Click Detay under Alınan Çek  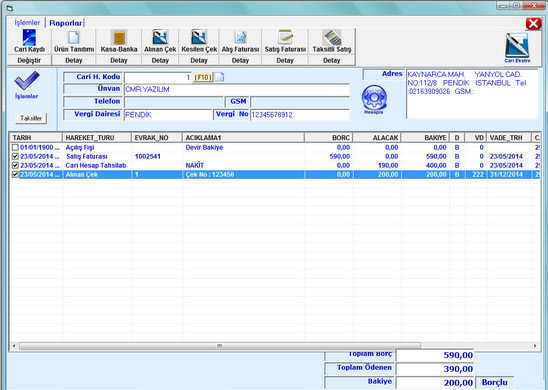160,60
